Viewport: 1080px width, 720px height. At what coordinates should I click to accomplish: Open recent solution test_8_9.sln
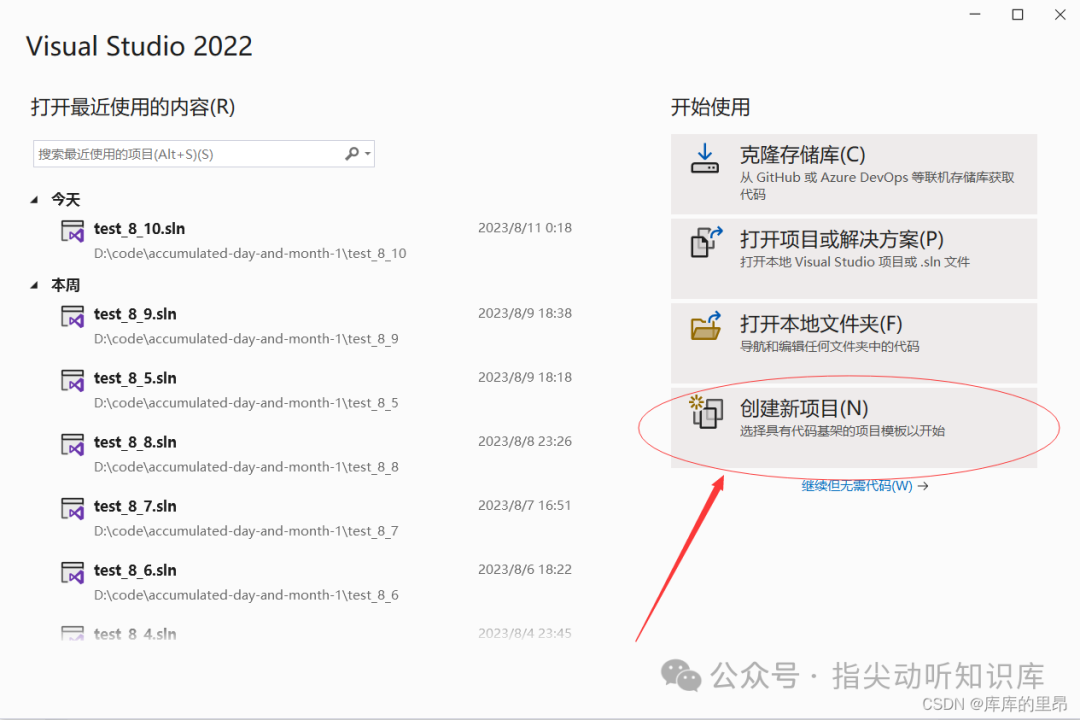click(135, 314)
